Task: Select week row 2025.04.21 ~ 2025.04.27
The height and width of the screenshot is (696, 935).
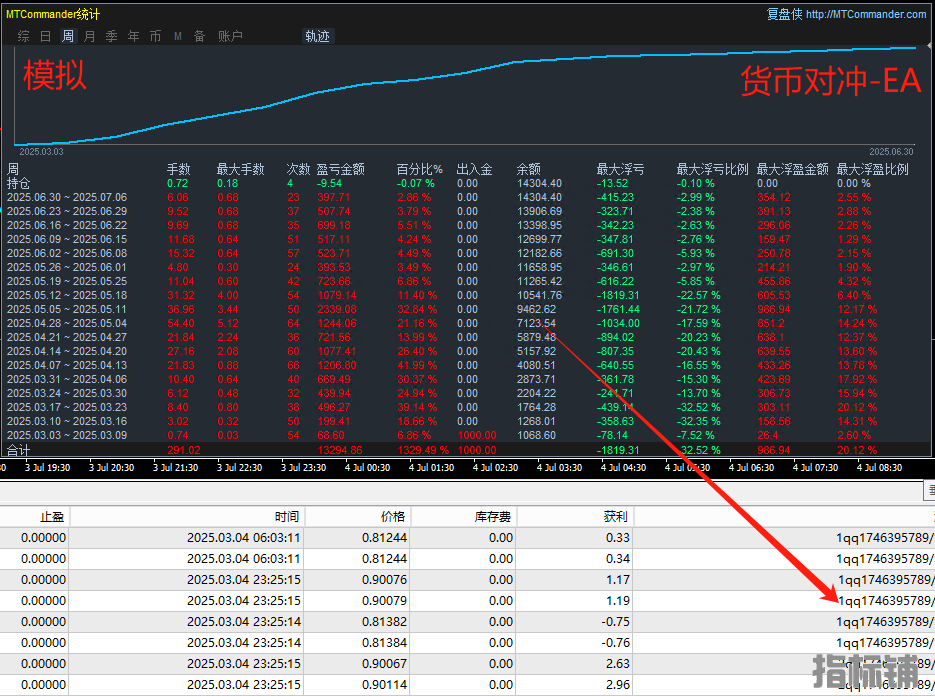Action: click(x=465, y=338)
